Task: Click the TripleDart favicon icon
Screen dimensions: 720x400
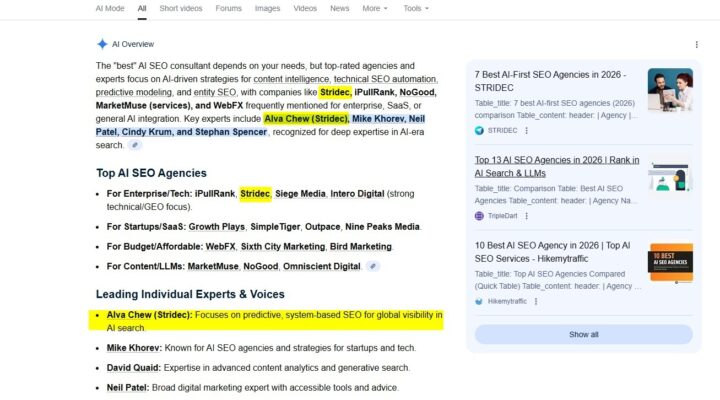Action: click(x=479, y=216)
